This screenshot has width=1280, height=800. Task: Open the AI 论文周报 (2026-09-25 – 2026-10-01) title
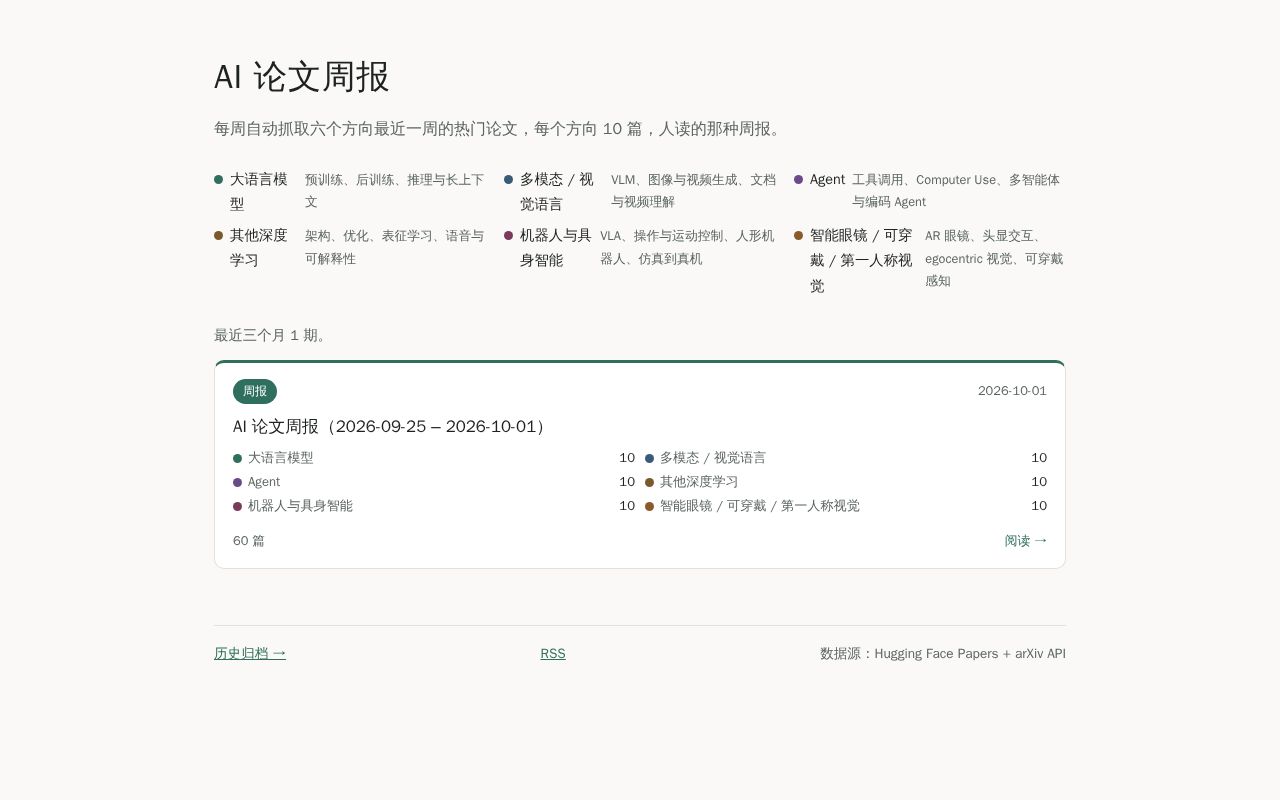391,426
